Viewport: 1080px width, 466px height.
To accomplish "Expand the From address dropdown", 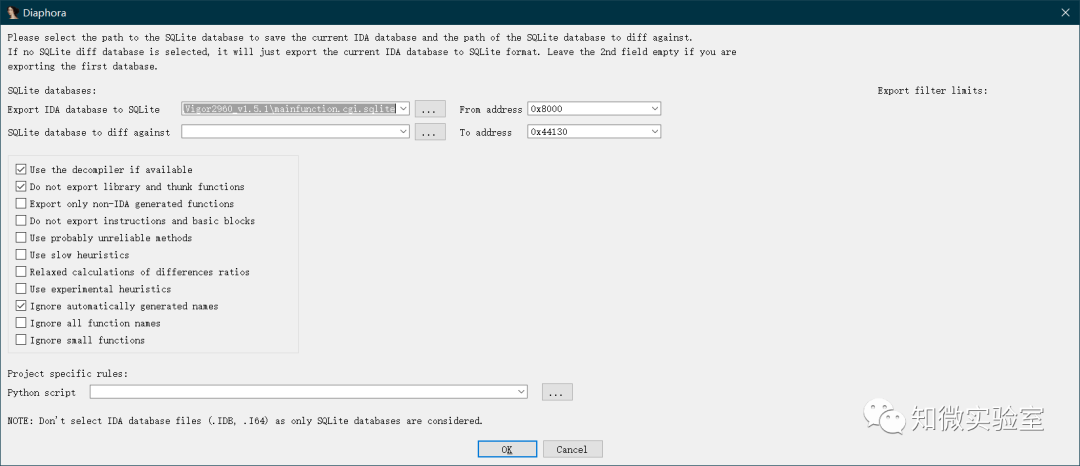I will (654, 109).
